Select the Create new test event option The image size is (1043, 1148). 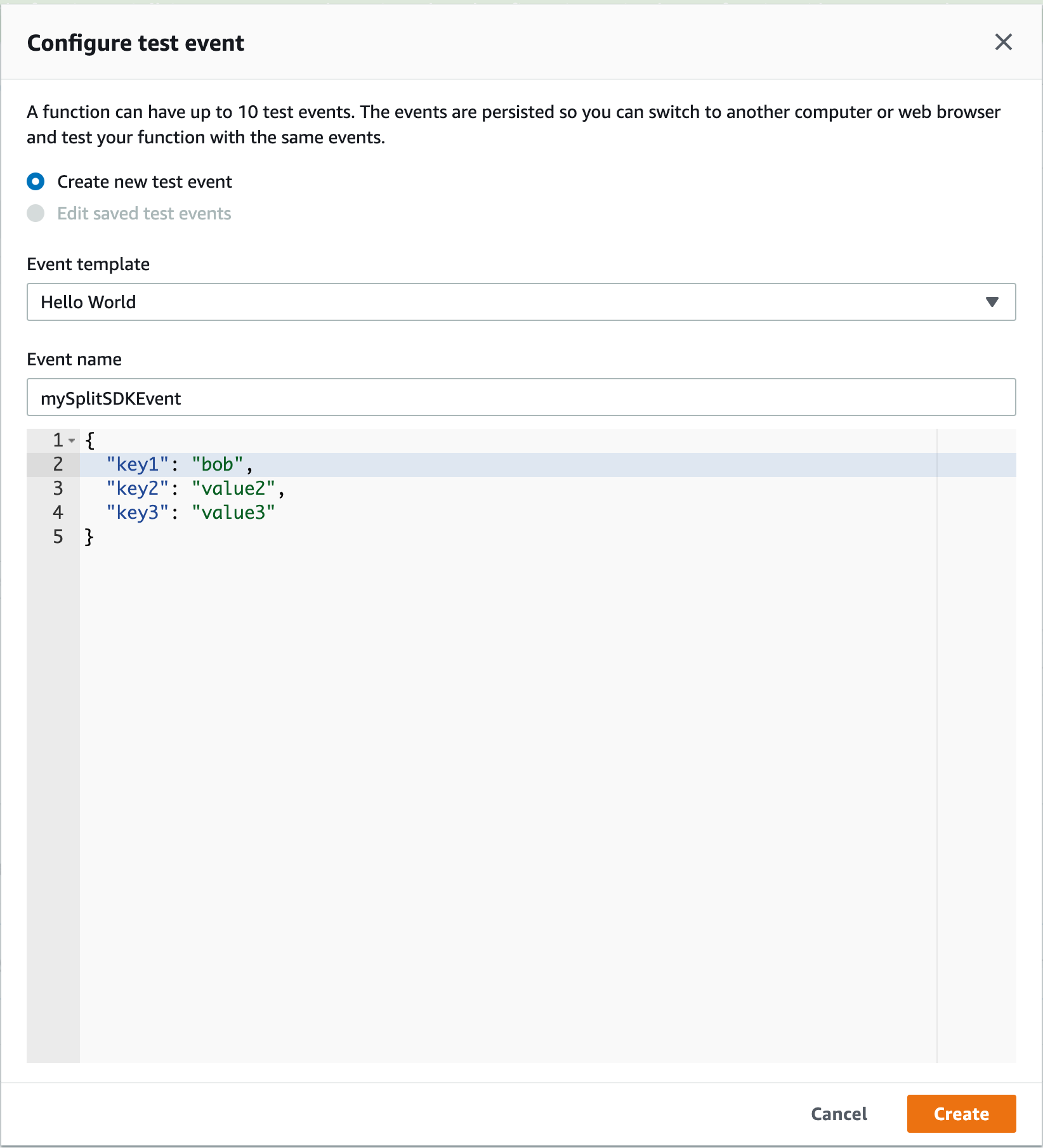[x=36, y=182]
